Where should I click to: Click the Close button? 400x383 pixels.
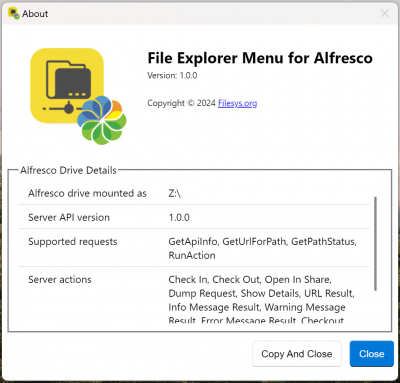pos(372,354)
